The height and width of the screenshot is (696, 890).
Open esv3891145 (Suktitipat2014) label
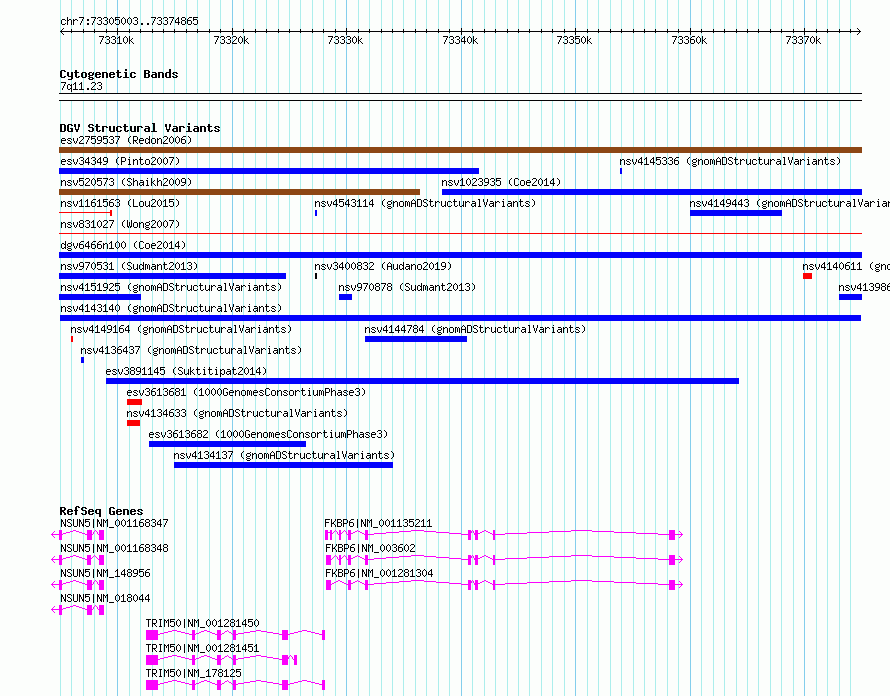click(x=186, y=371)
